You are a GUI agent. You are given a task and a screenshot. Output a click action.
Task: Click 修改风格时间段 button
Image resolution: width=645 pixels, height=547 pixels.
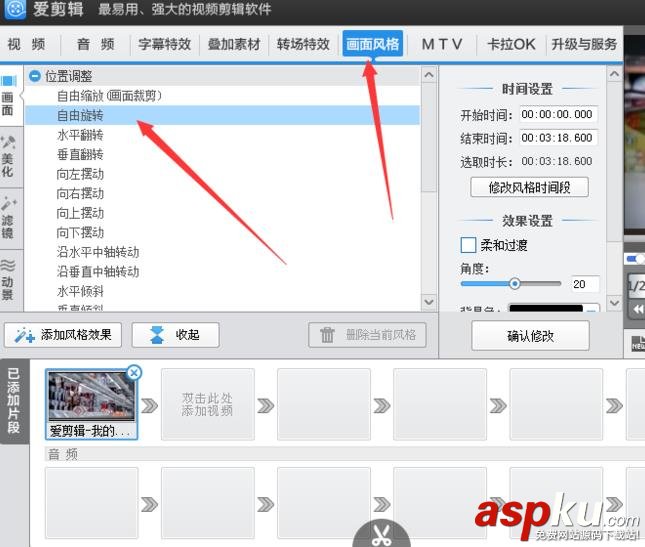pos(529,188)
